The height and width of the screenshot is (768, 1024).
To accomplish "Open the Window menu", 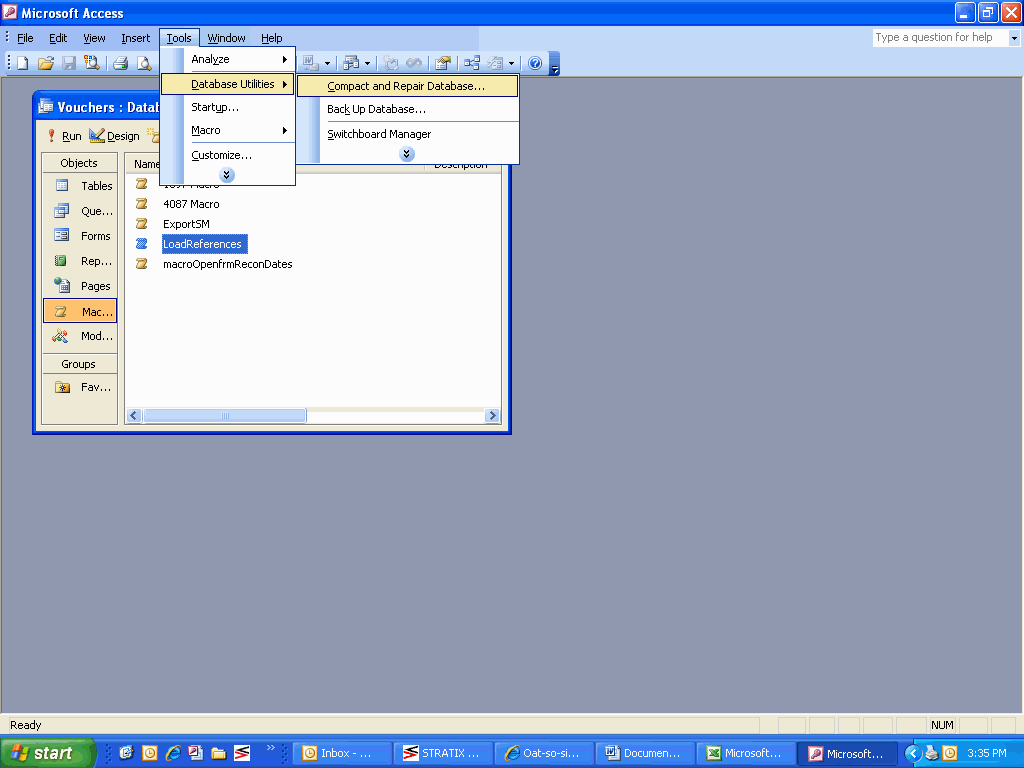I will click(227, 38).
